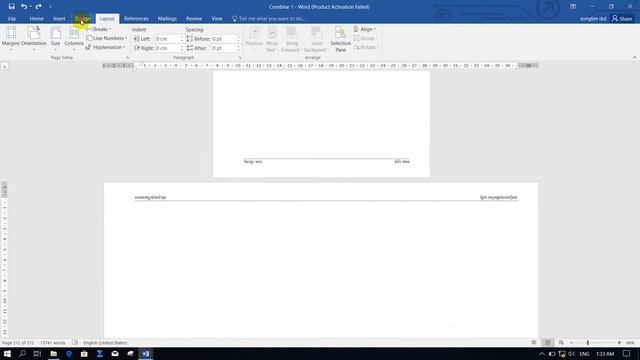Click the word count in status bar
The height and width of the screenshot is (360, 640).
[53, 343]
